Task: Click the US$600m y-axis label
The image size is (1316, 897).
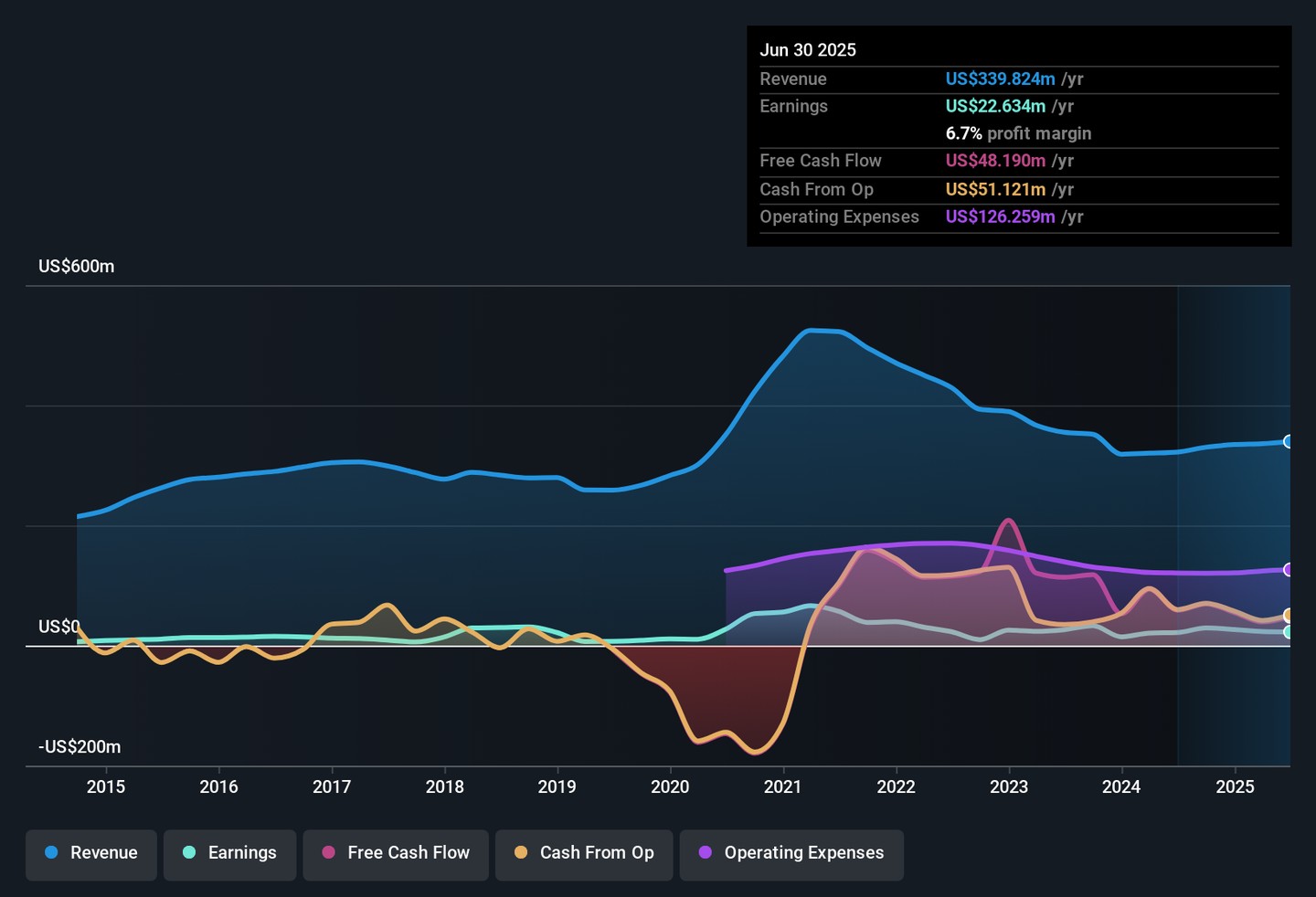Action: (77, 267)
